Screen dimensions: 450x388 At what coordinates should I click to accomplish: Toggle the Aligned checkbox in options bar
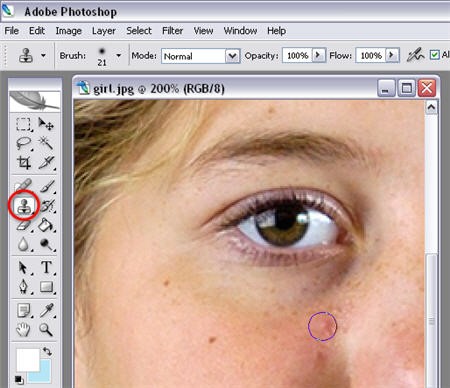pyautogui.click(x=434, y=55)
